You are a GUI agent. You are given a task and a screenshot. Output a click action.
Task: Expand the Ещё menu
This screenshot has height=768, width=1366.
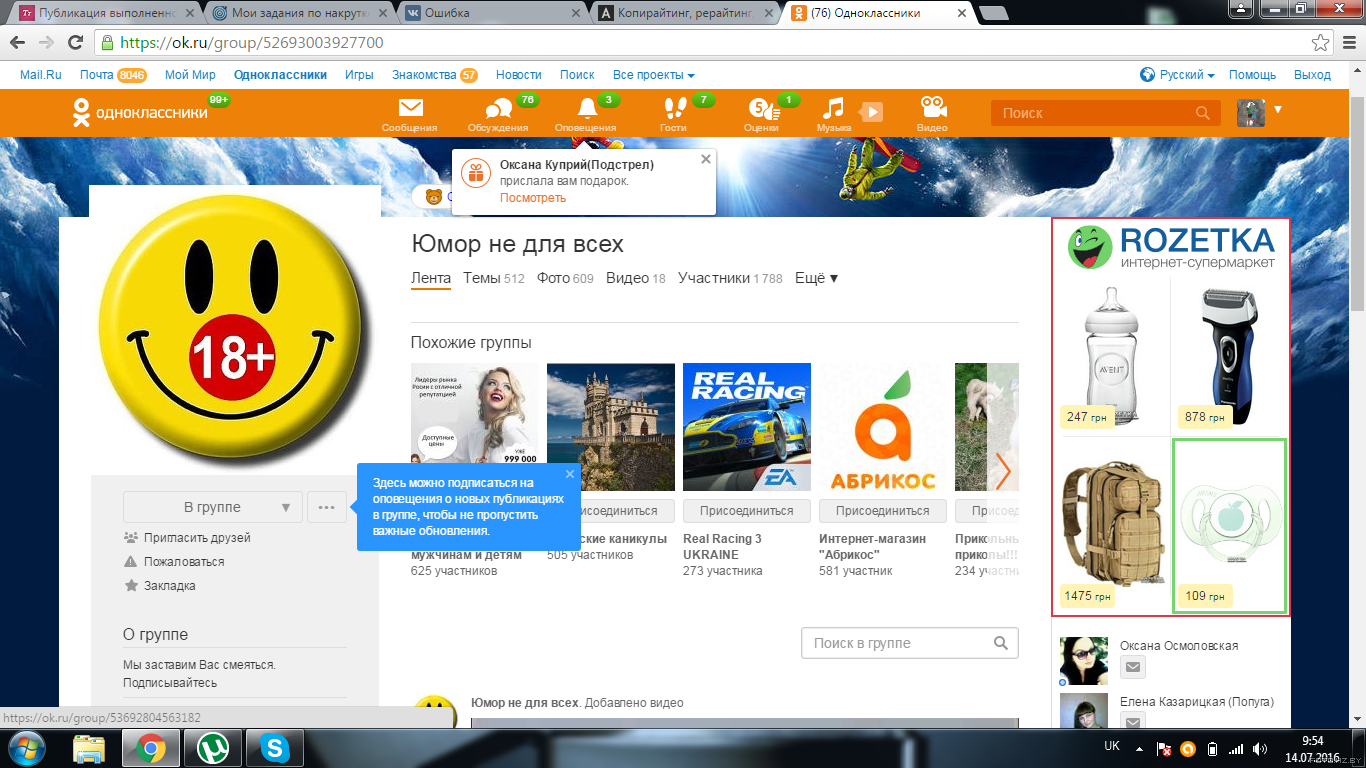(x=816, y=278)
